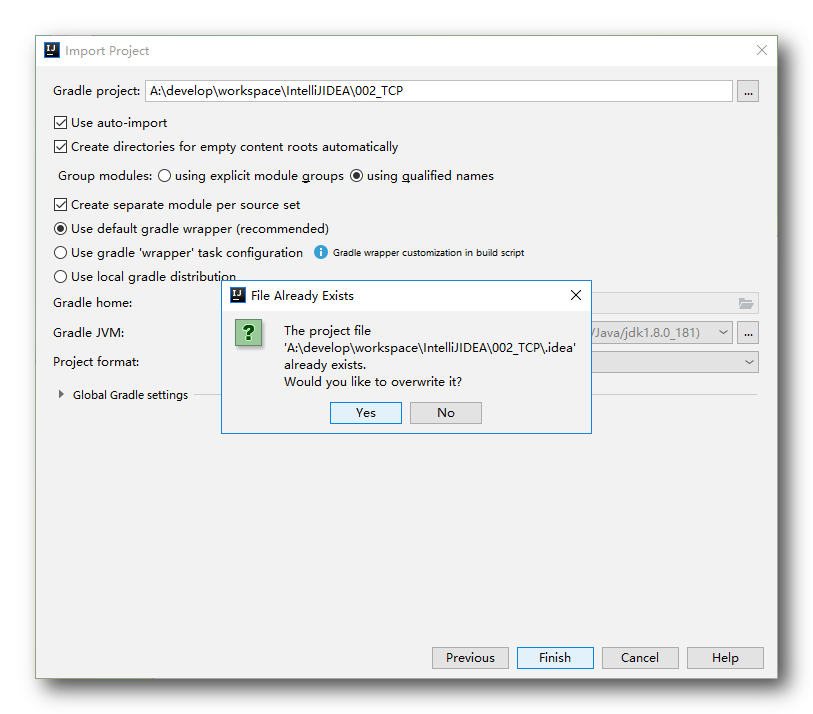Expand Global Gradle settings section

click(x=61, y=395)
